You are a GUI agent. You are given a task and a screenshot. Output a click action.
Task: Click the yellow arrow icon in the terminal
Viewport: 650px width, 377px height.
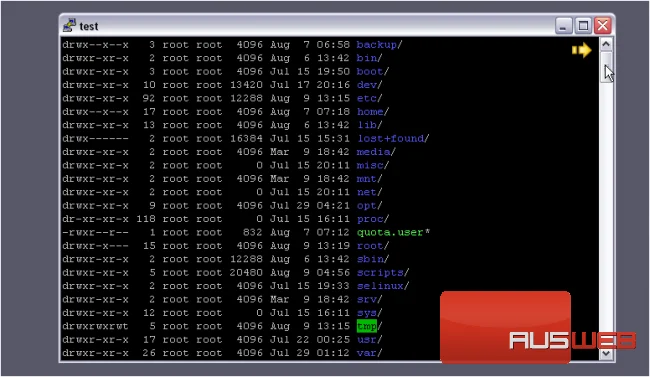(x=581, y=50)
